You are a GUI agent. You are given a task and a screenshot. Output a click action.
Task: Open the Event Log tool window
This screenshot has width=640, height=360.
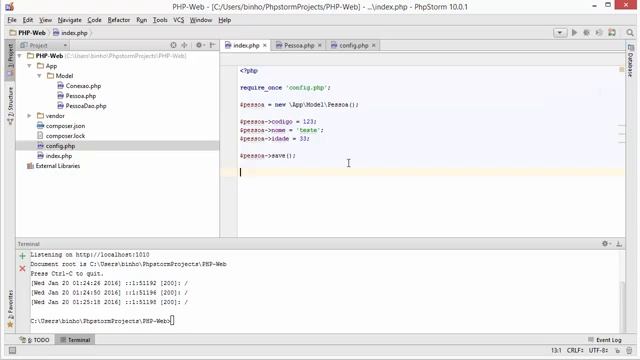pyautogui.click(x=605, y=340)
